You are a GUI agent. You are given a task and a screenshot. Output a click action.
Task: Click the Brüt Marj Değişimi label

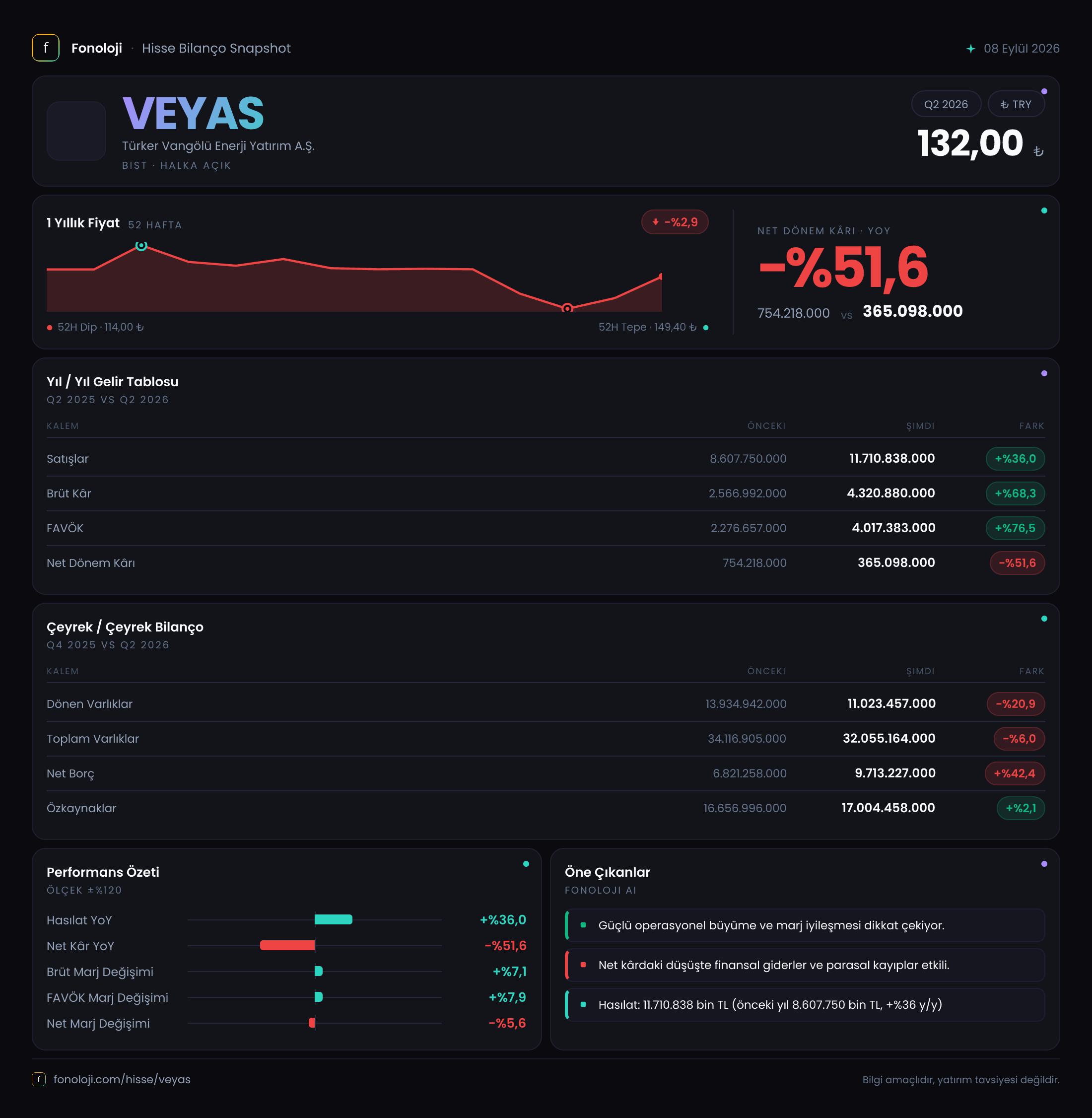click(100, 972)
